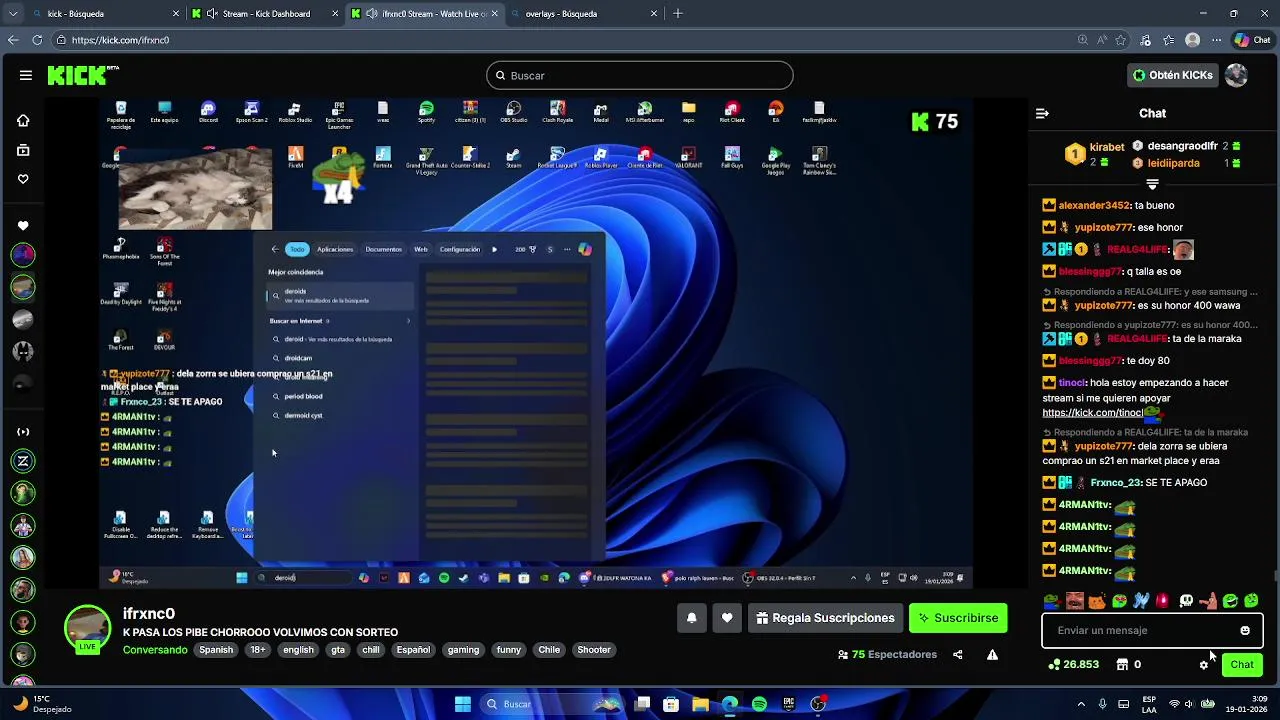
Task: Open the Browse icon in sidebar
Action: pyautogui.click(x=23, y=150)
